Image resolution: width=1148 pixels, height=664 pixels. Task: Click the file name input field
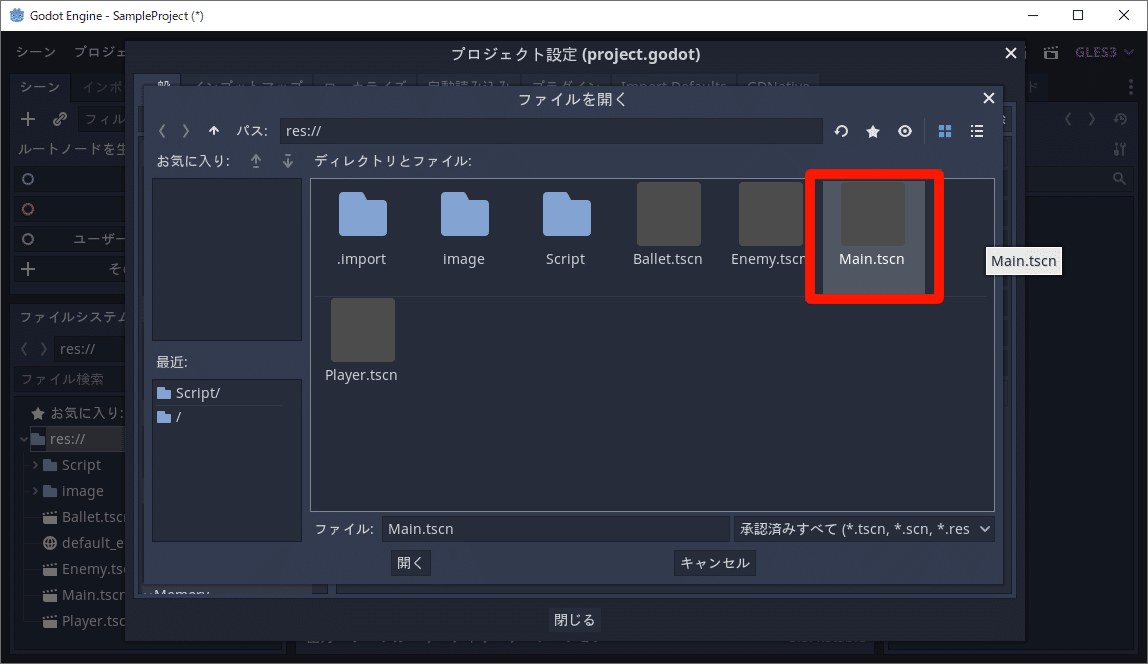pyautogui.click(x=556, y=529)
